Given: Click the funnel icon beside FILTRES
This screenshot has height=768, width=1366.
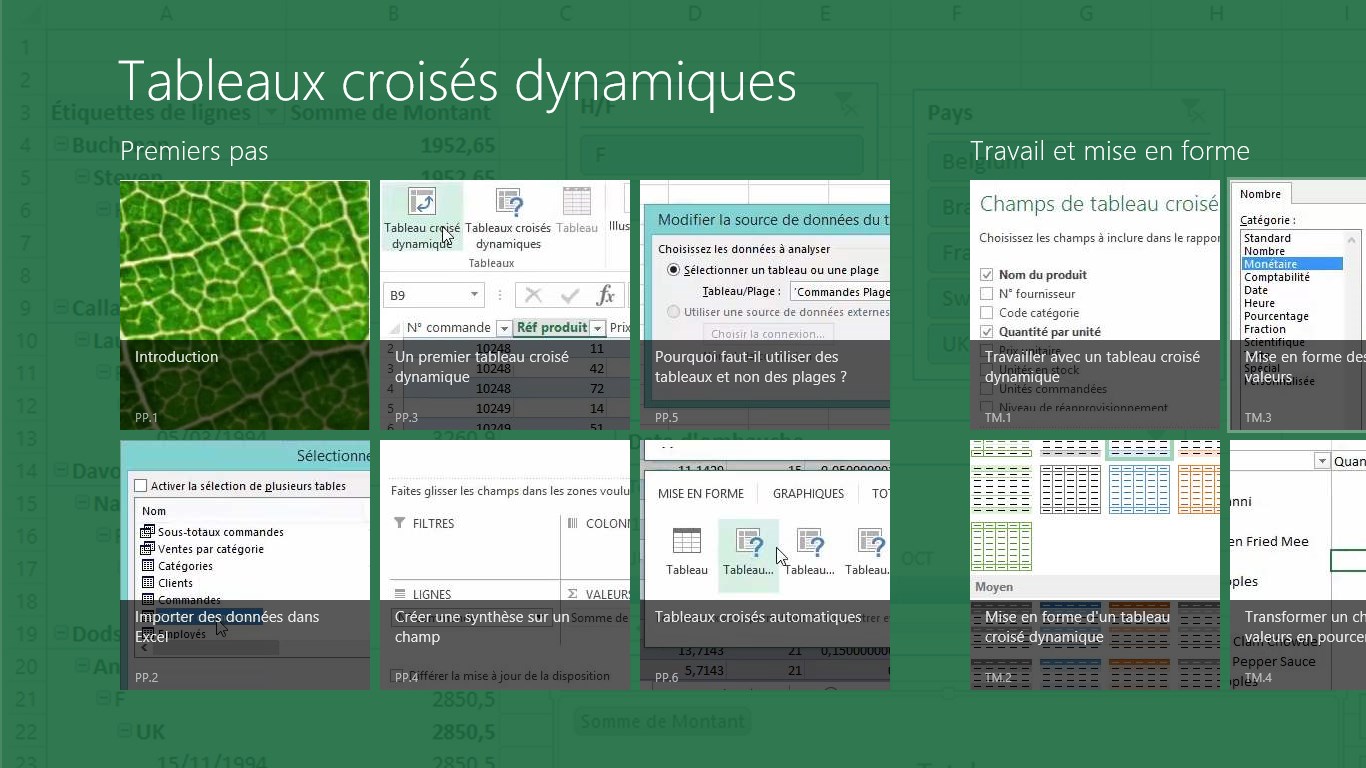Looking at the screenshot, I should (x=399, y=523).
